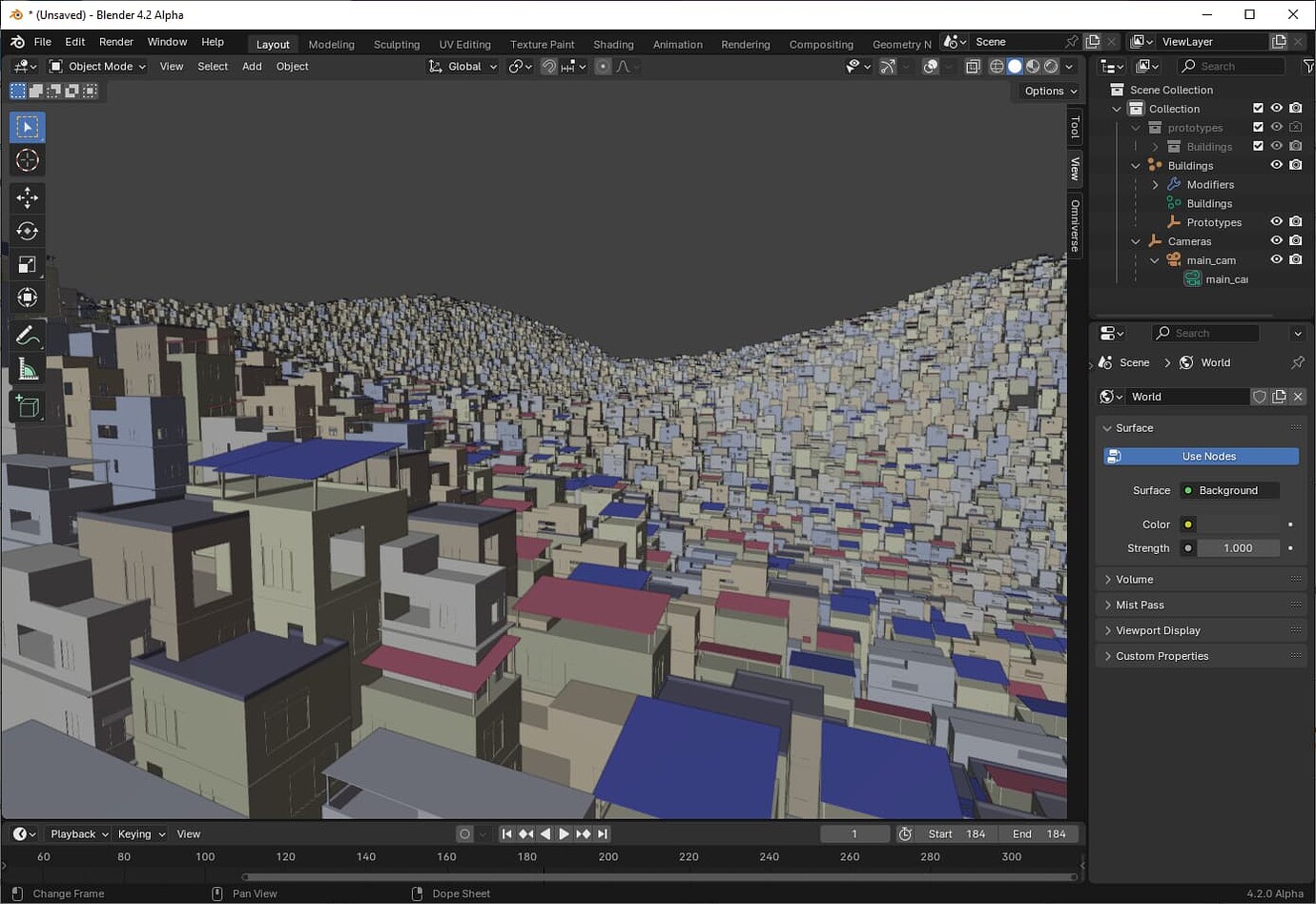
Task: Select the Move tool in the toolbar
Action: tap(27, 197)
